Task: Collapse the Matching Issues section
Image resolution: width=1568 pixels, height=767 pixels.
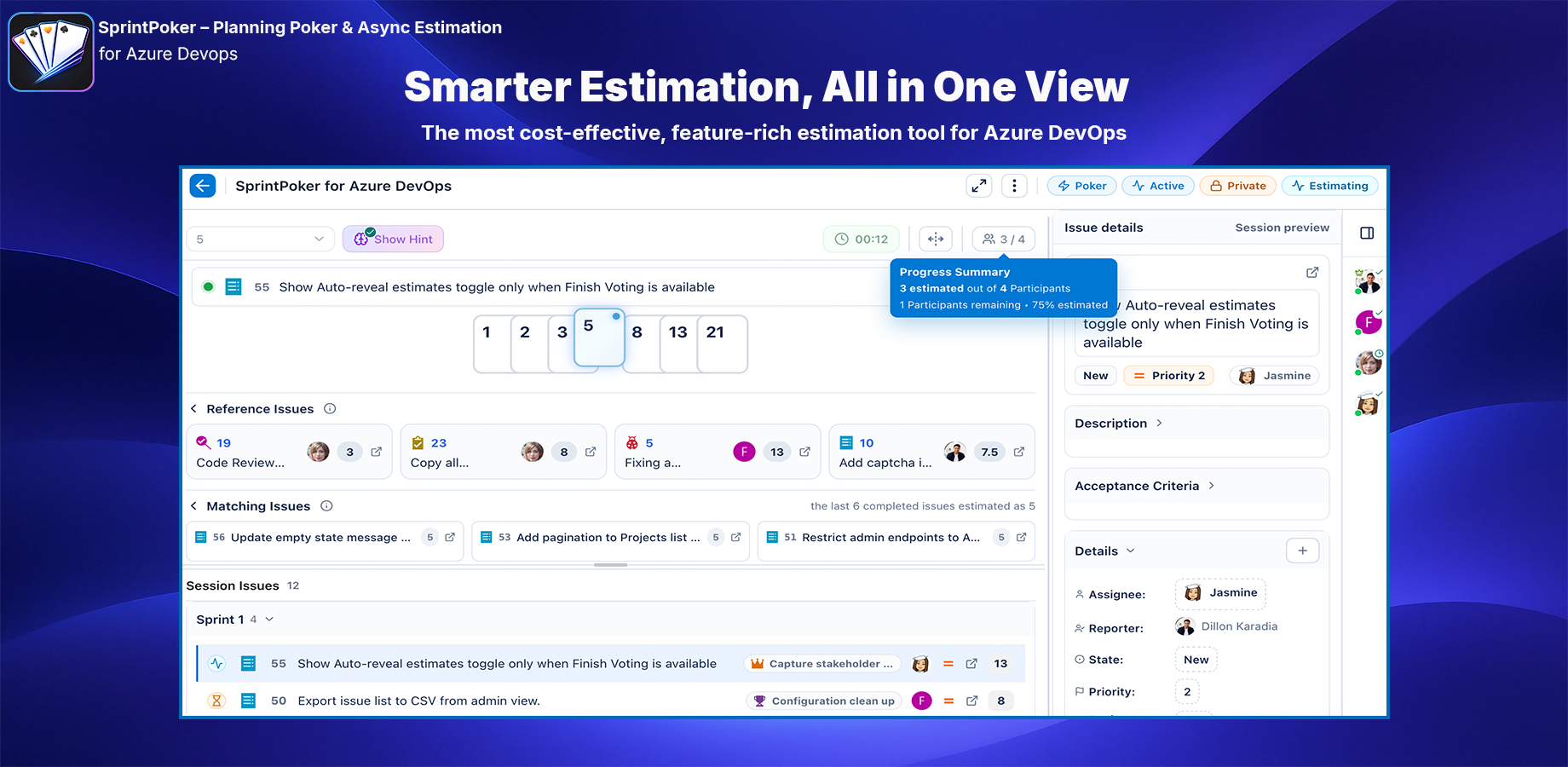Action: 193,506
